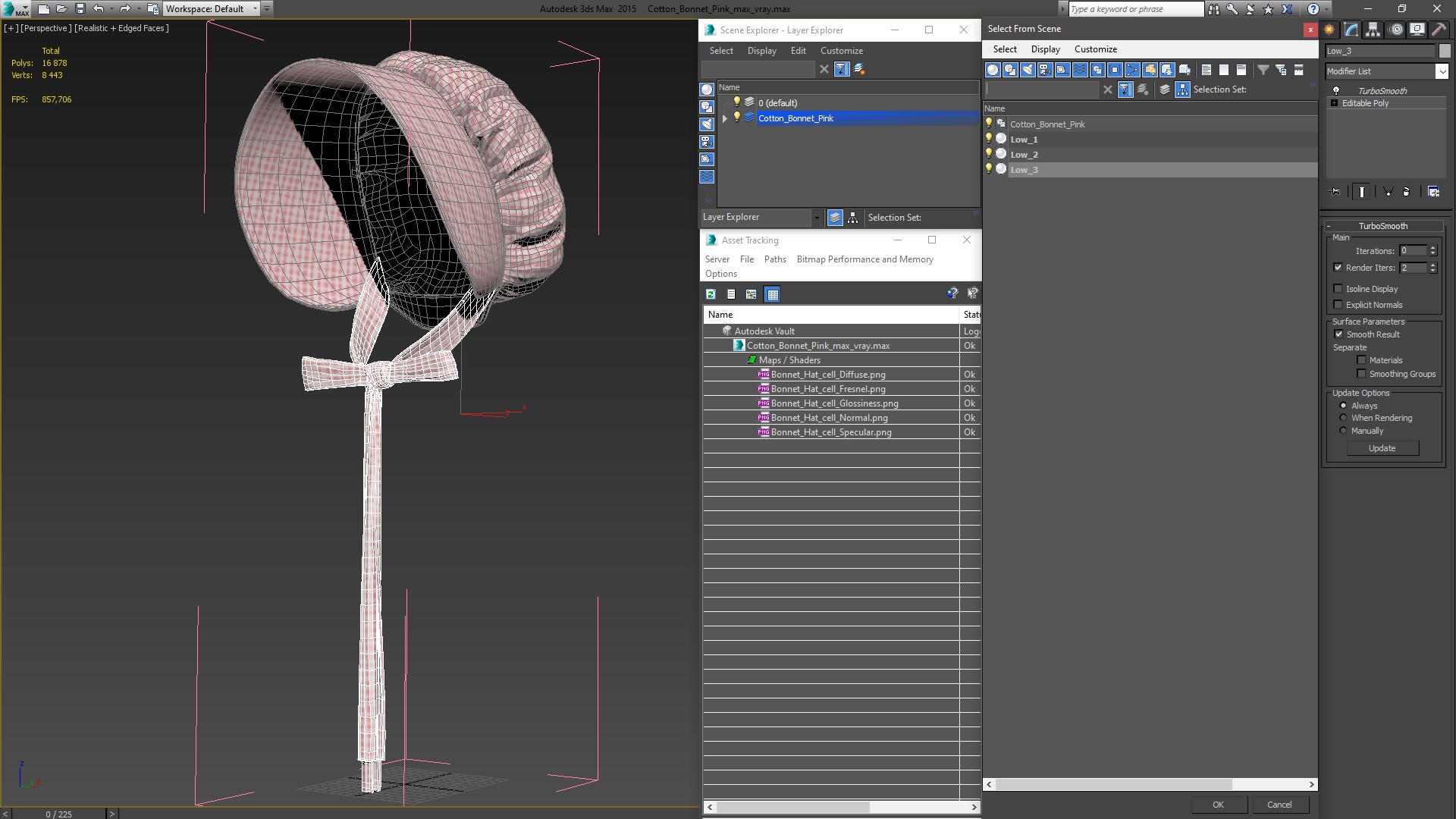Open the Paths menu in Asset Tracking
The image size is (1456, 819).
775,259
